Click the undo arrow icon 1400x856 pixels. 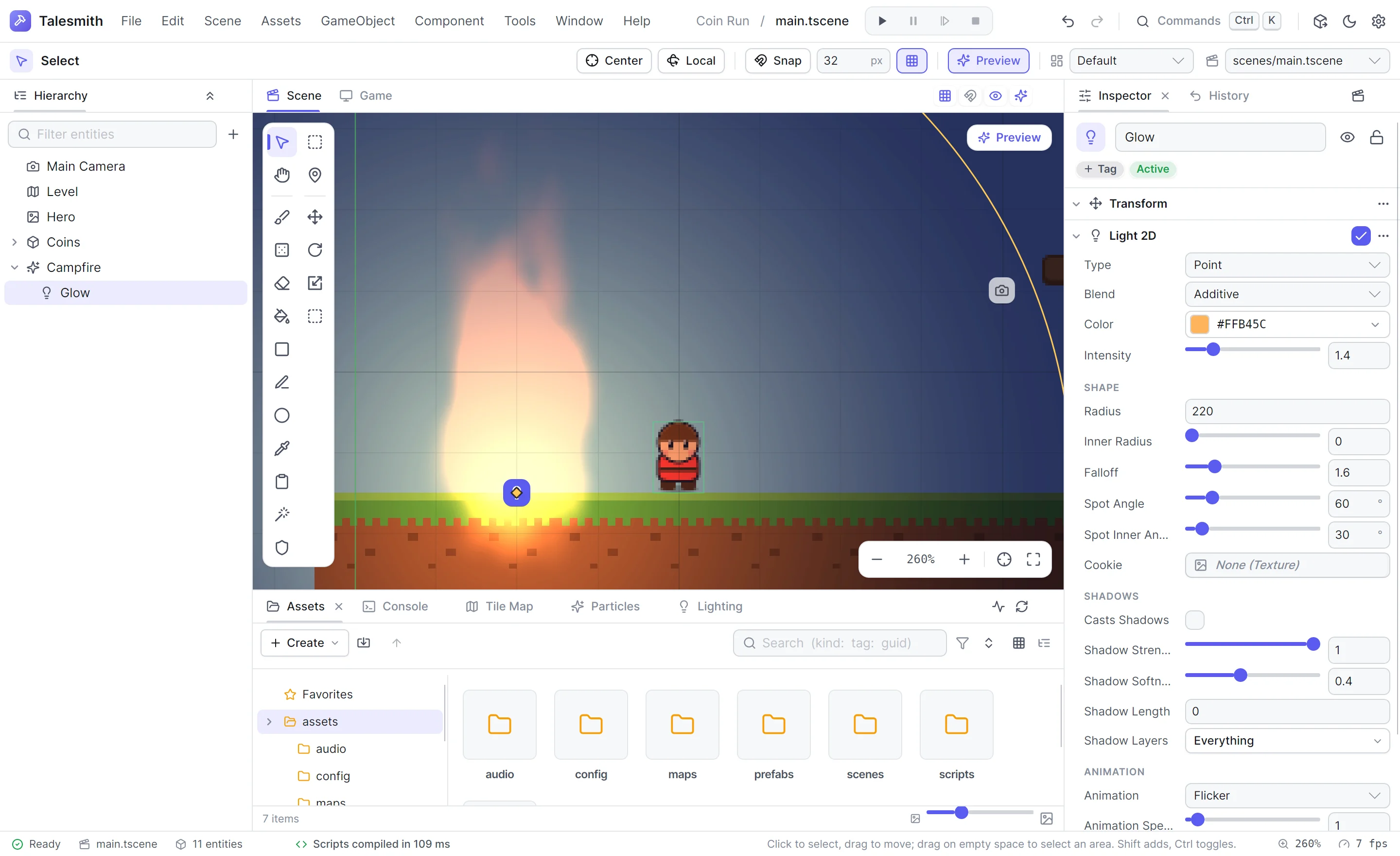click(x=1067, y=21)
